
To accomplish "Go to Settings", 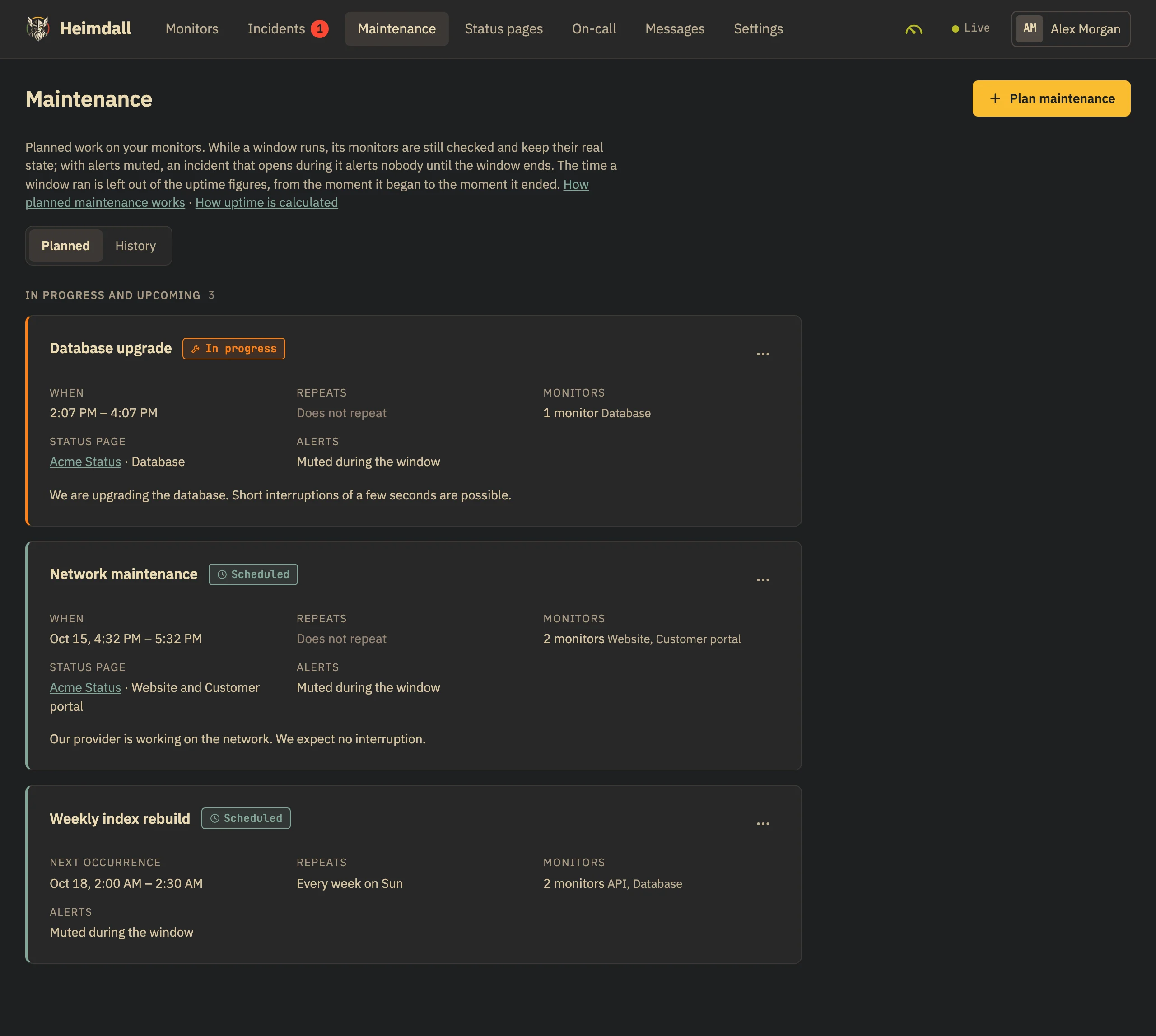I will click(758, 28).
